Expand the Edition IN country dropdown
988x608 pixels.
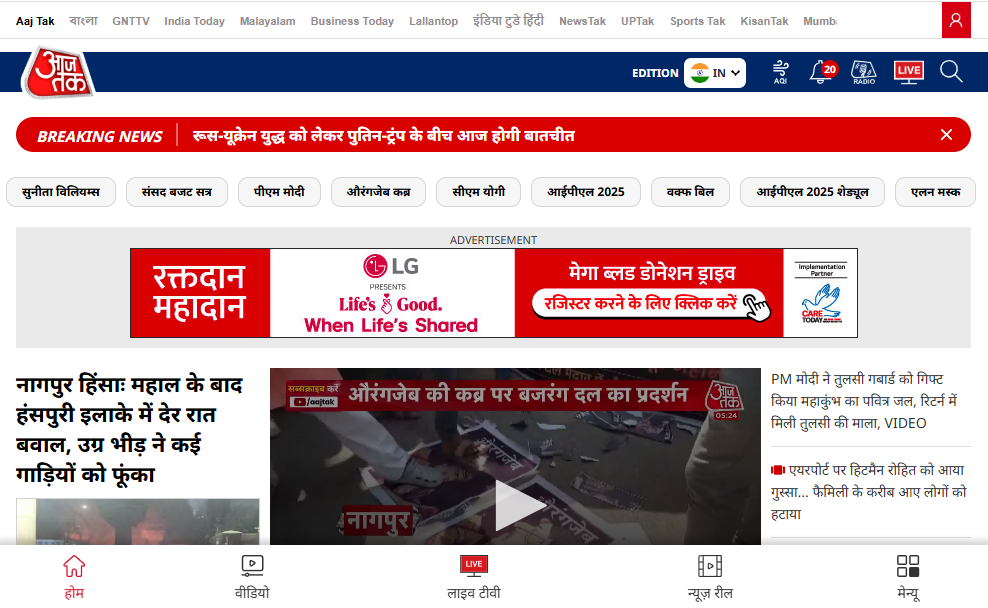tap(715, 73)
